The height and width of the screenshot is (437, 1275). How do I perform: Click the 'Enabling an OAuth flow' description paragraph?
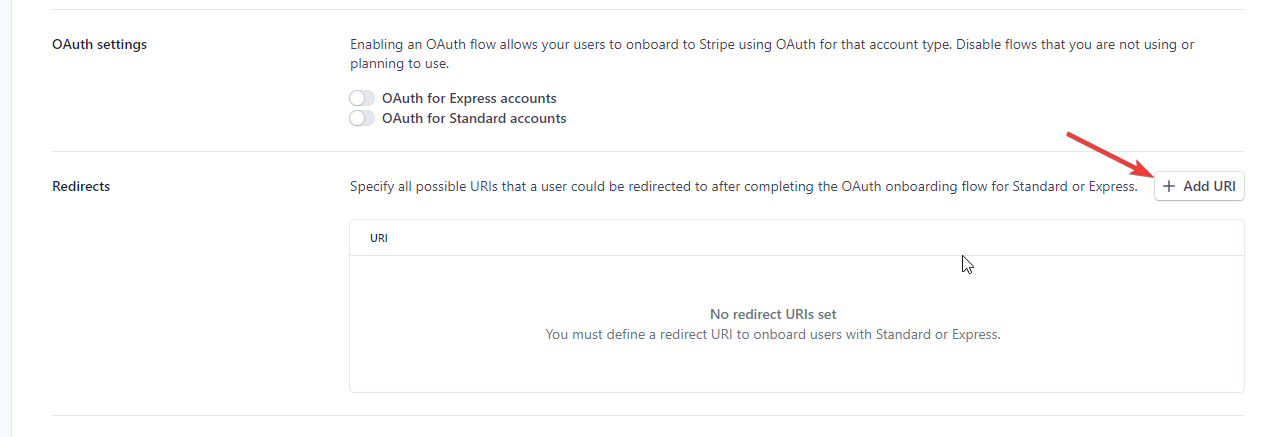point(772,54)
